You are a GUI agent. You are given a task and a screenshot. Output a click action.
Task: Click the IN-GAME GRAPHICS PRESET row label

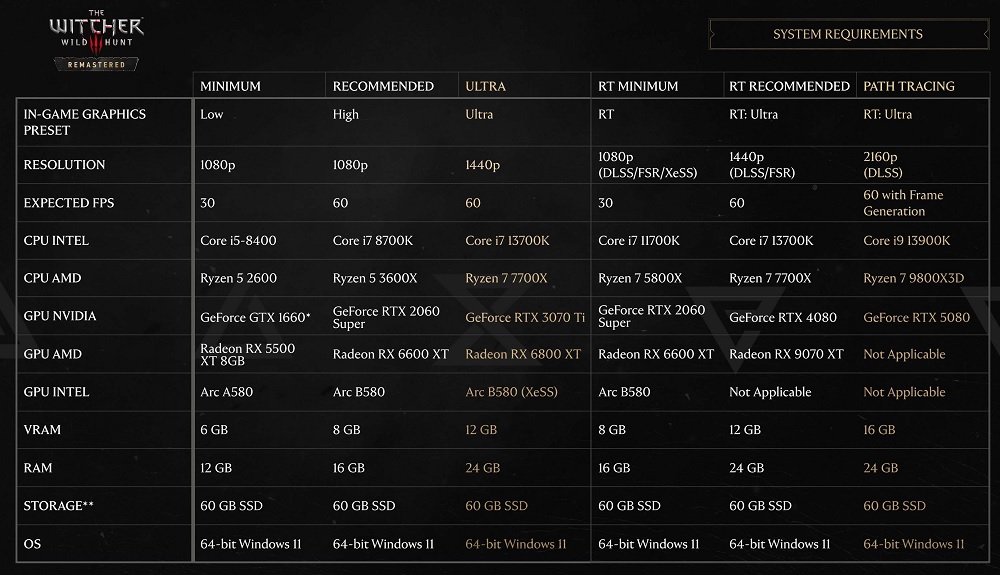pos(85,122)
